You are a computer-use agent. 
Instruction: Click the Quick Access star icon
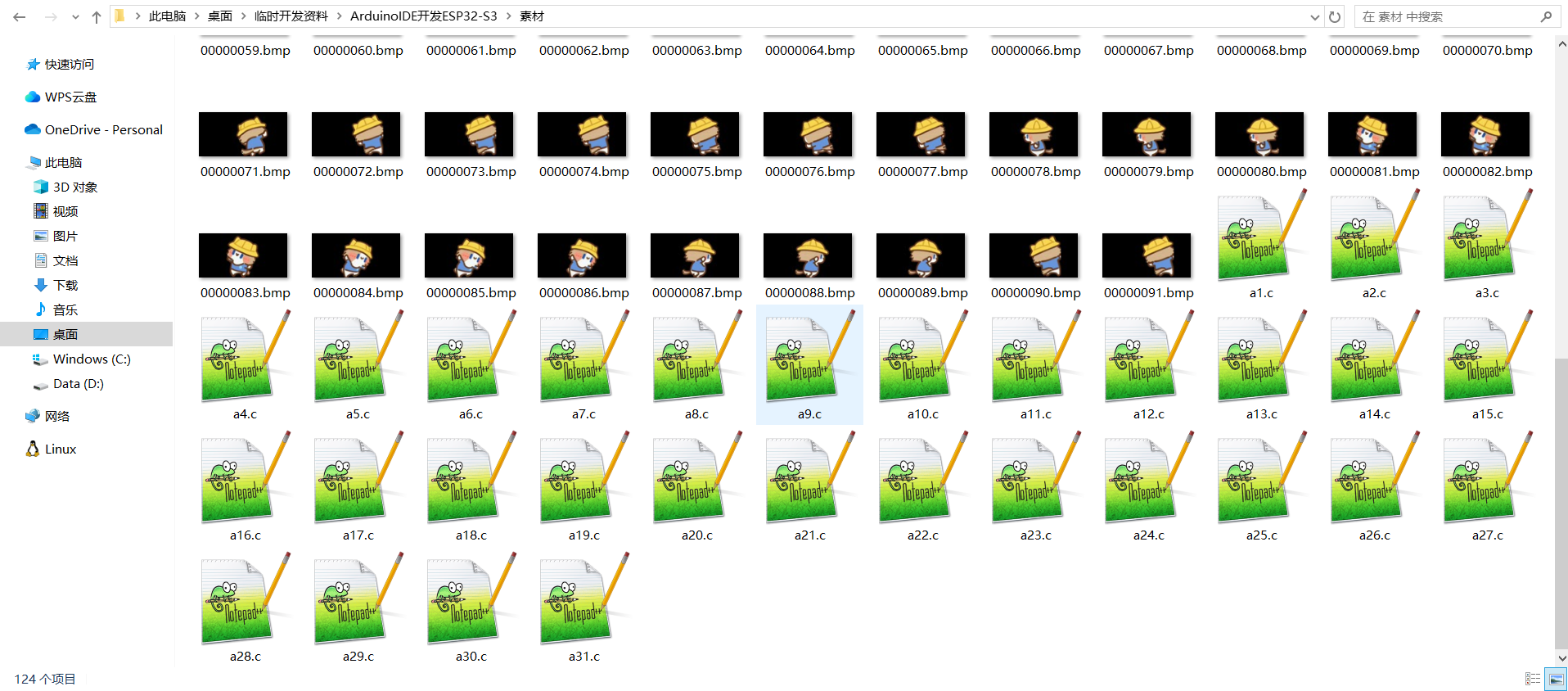33,64
